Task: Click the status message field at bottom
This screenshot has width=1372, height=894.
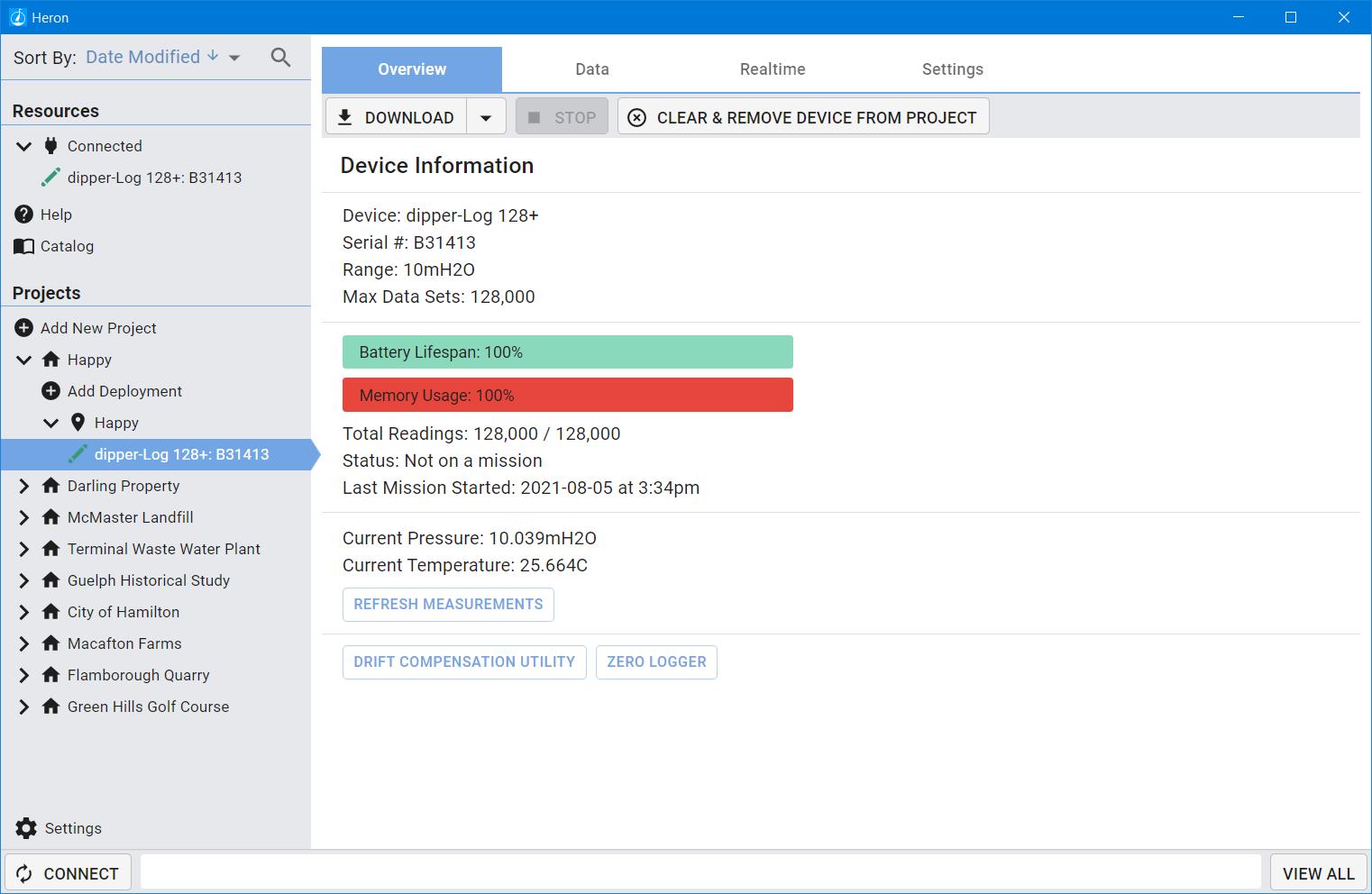Action: point(700,873)
